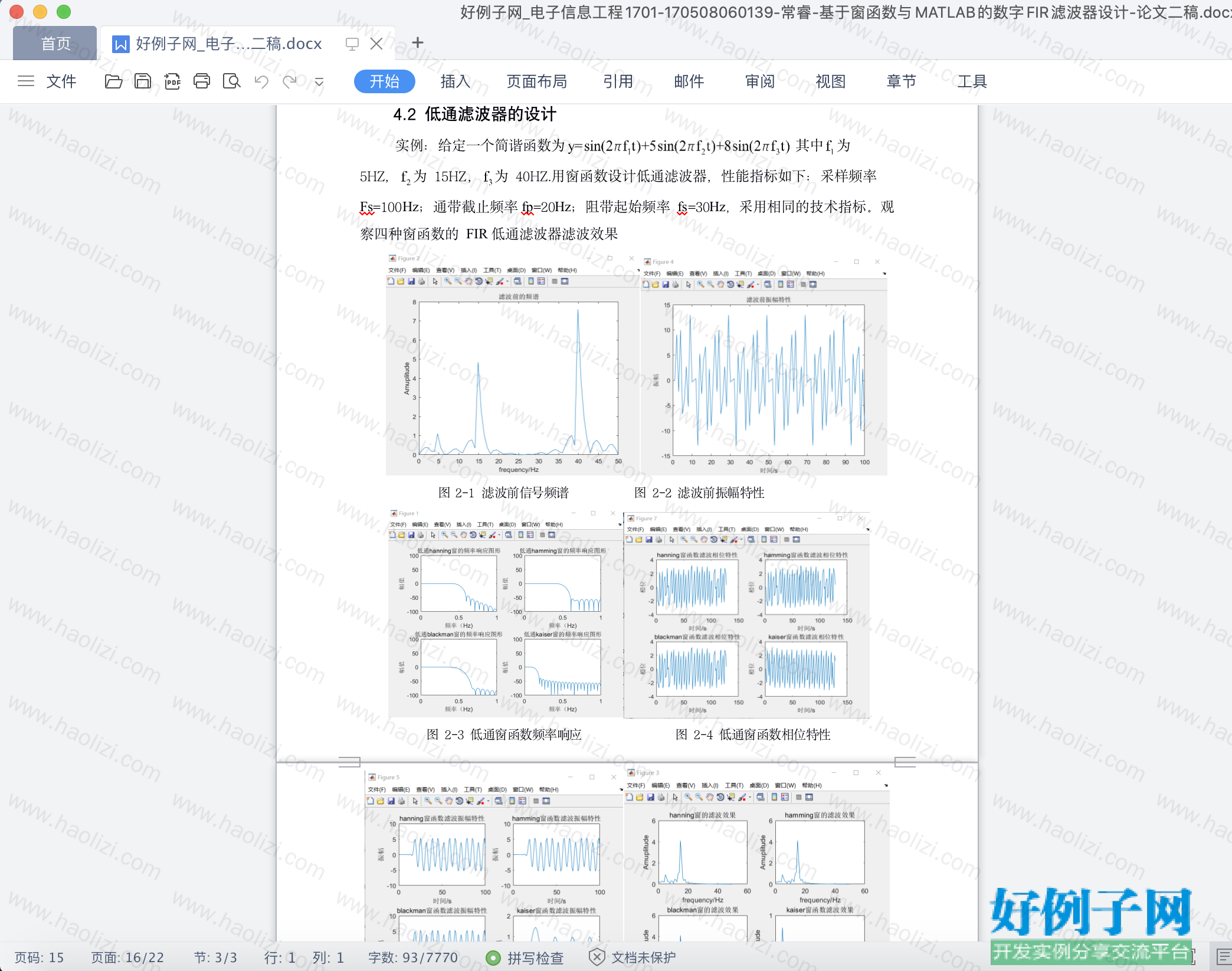Click the underlined word fp in fp=20Hz

coord(527,207)
